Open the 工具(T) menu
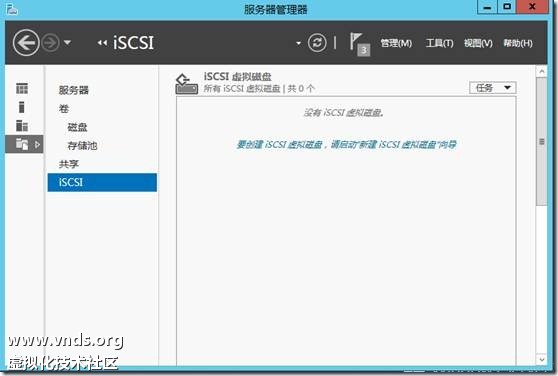The height and width of the screenshot is (376, 558). pos(439,43)
